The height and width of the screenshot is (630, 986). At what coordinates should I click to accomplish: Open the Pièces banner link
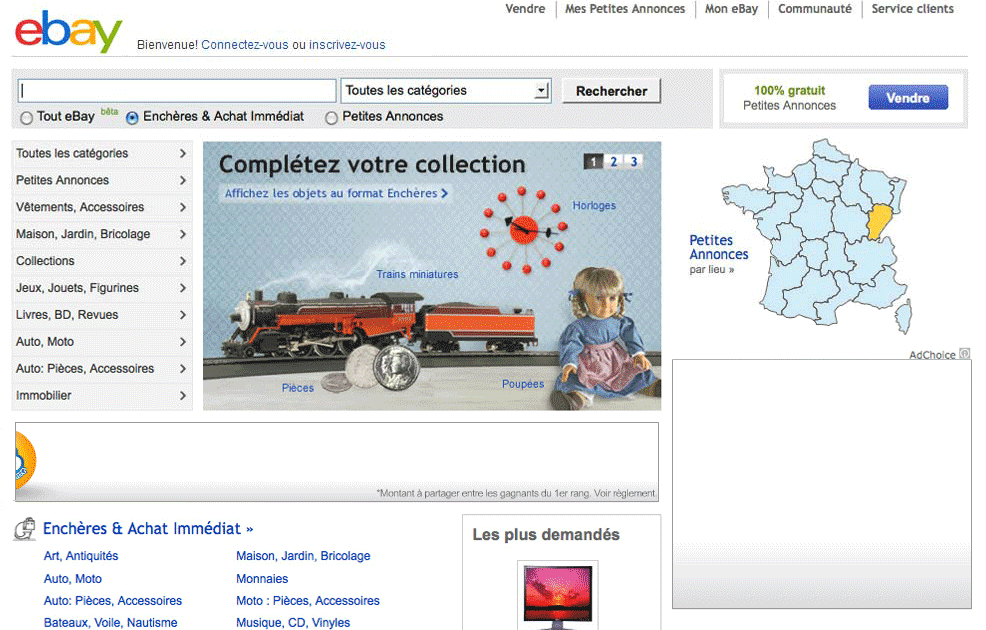pyautogui.click(x=297, y=388)
